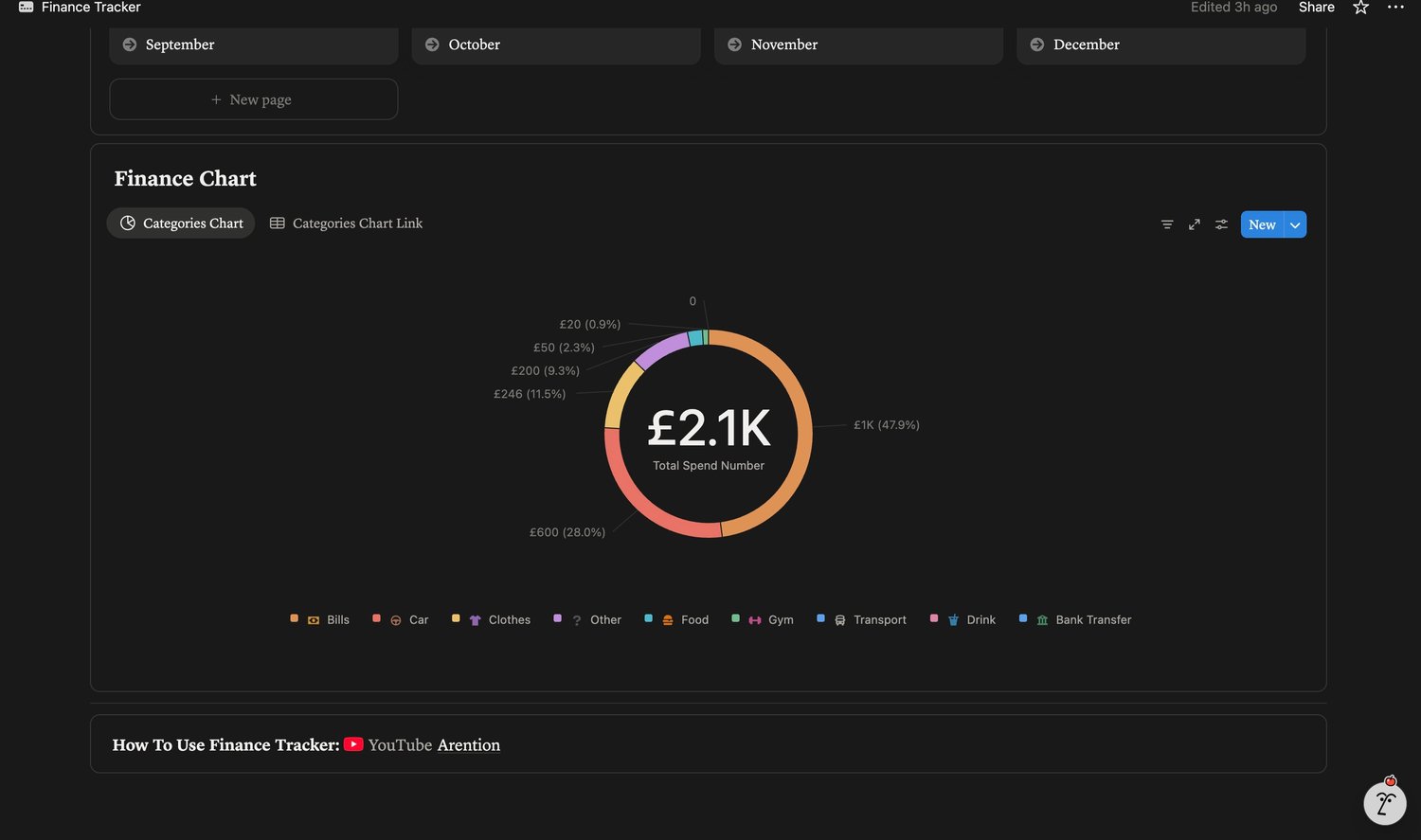The width and height of the screenshot is (1421, 840).
Task: Add a page with New page button
Action: coord(253,99)
